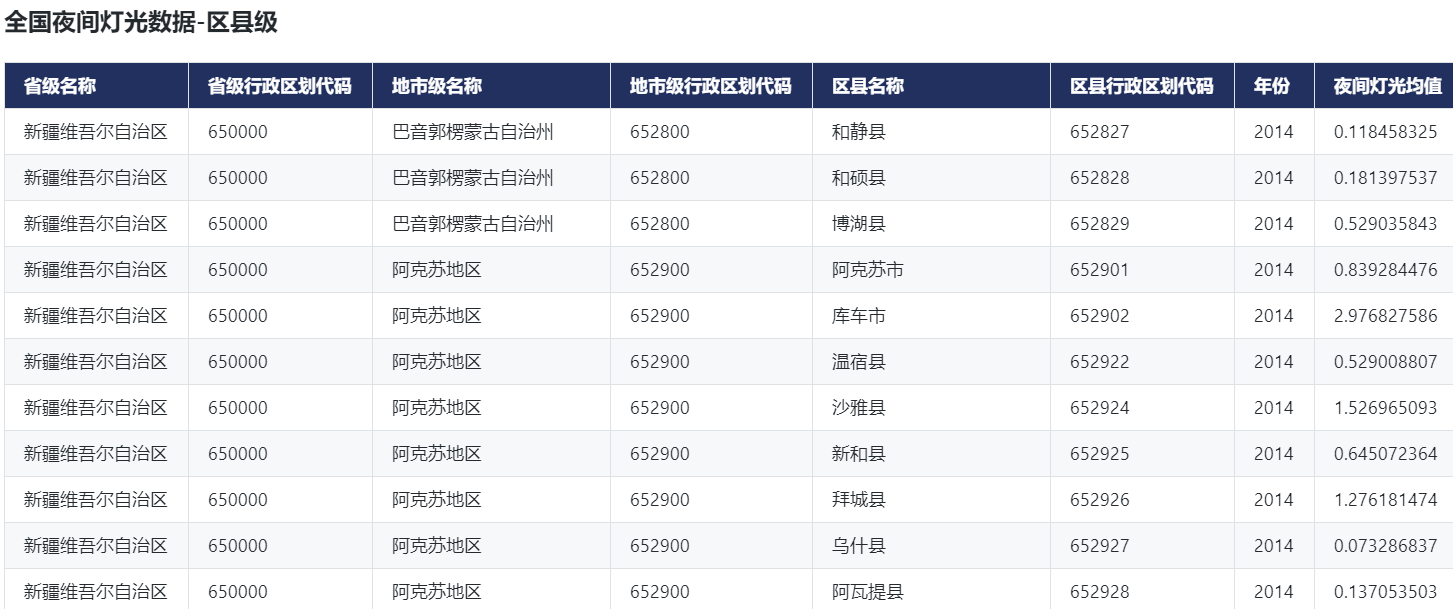The height and width of the screenshot is (609, 1453).
Task: Select the 阿克苏市 cell
Action: (x=868, y=270)
